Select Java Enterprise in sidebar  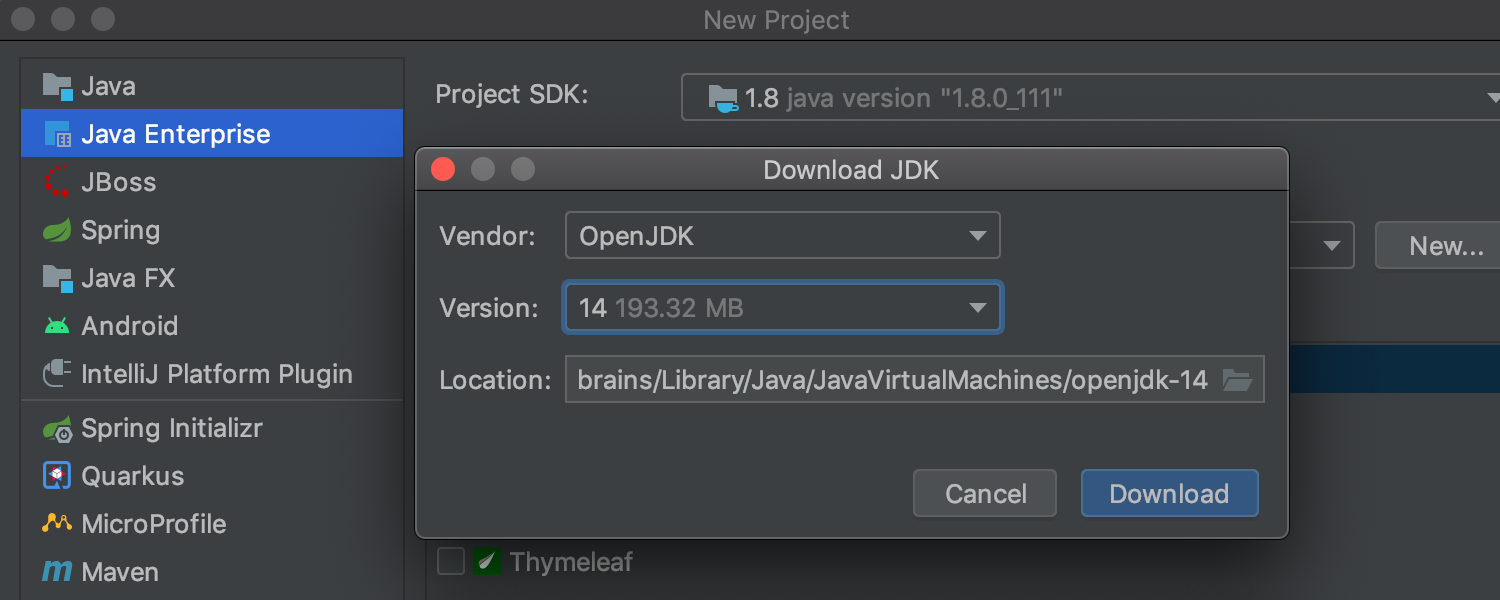[212, 134]
